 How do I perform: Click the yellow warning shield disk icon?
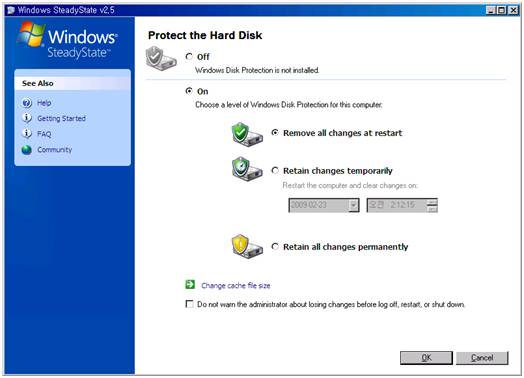(247, 247)
